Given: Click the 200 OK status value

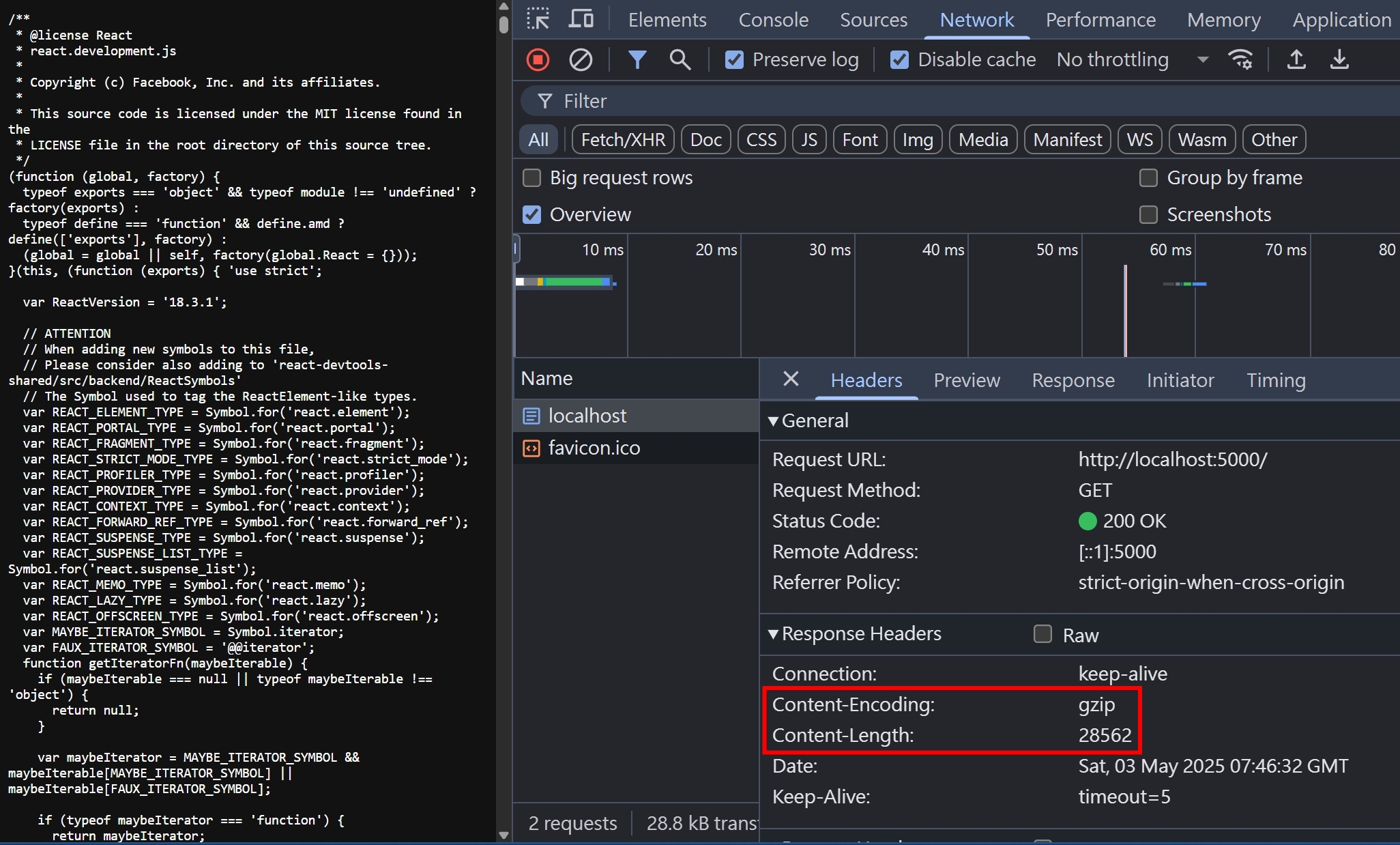Looking at the screenshot, I should [1134, 521].
